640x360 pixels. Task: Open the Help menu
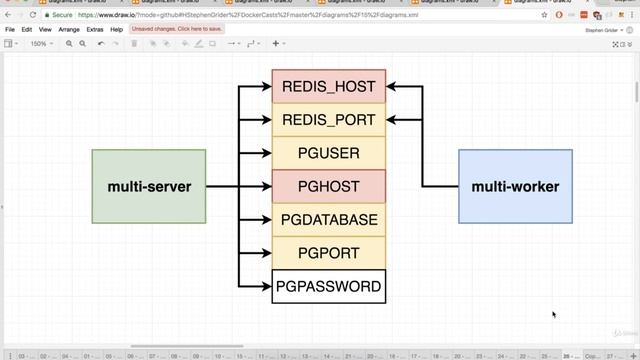(x=116, y=29)
